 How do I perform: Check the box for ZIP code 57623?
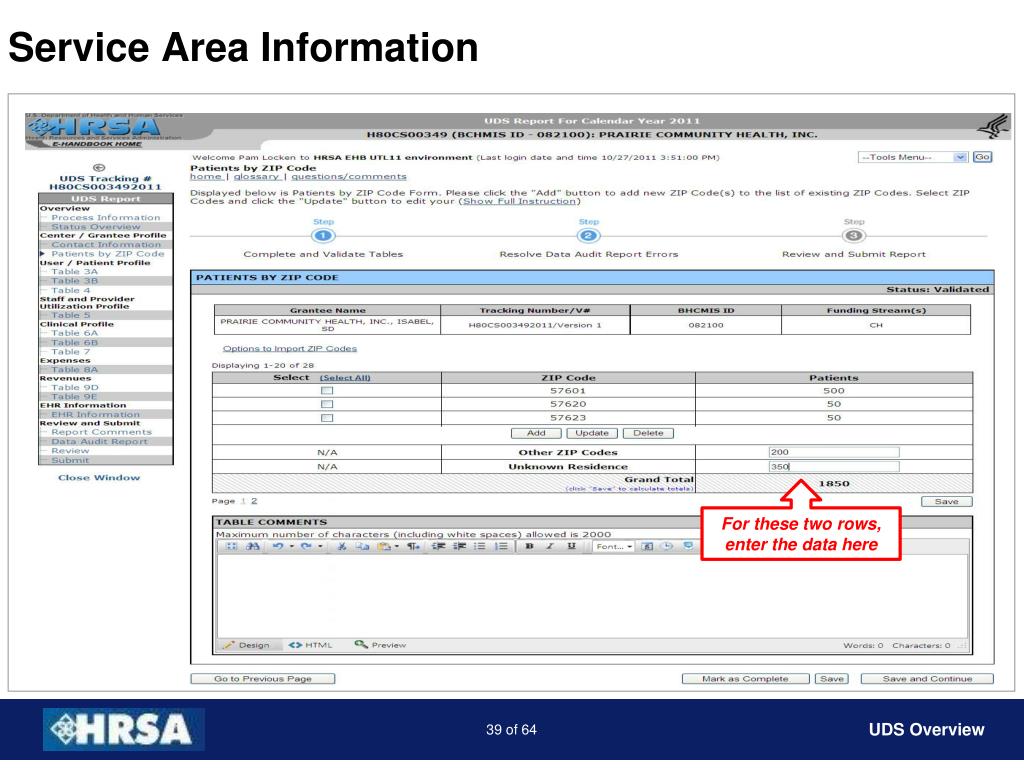point(327,418)
